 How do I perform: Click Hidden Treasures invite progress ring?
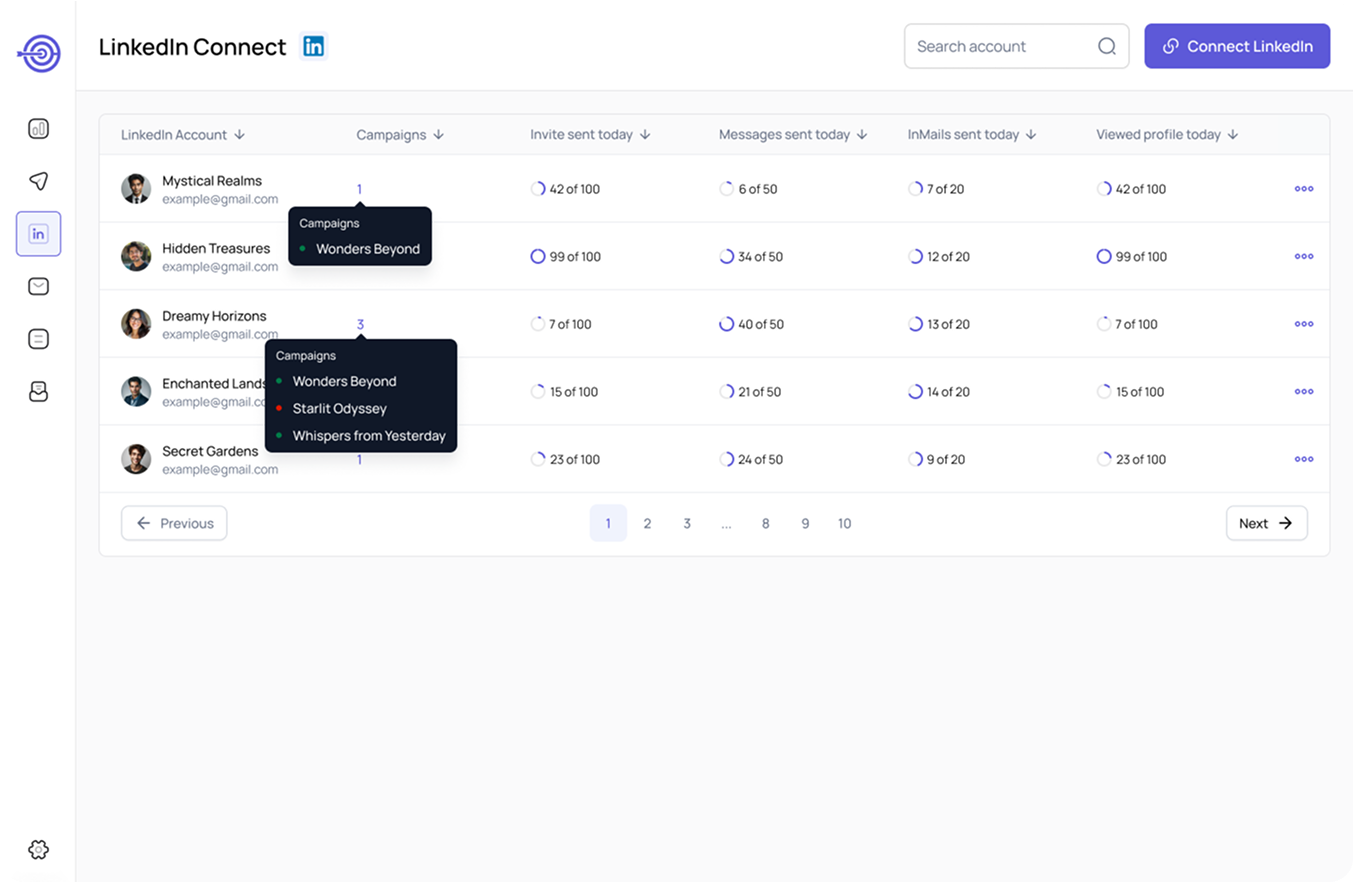(x=538, y=257)
